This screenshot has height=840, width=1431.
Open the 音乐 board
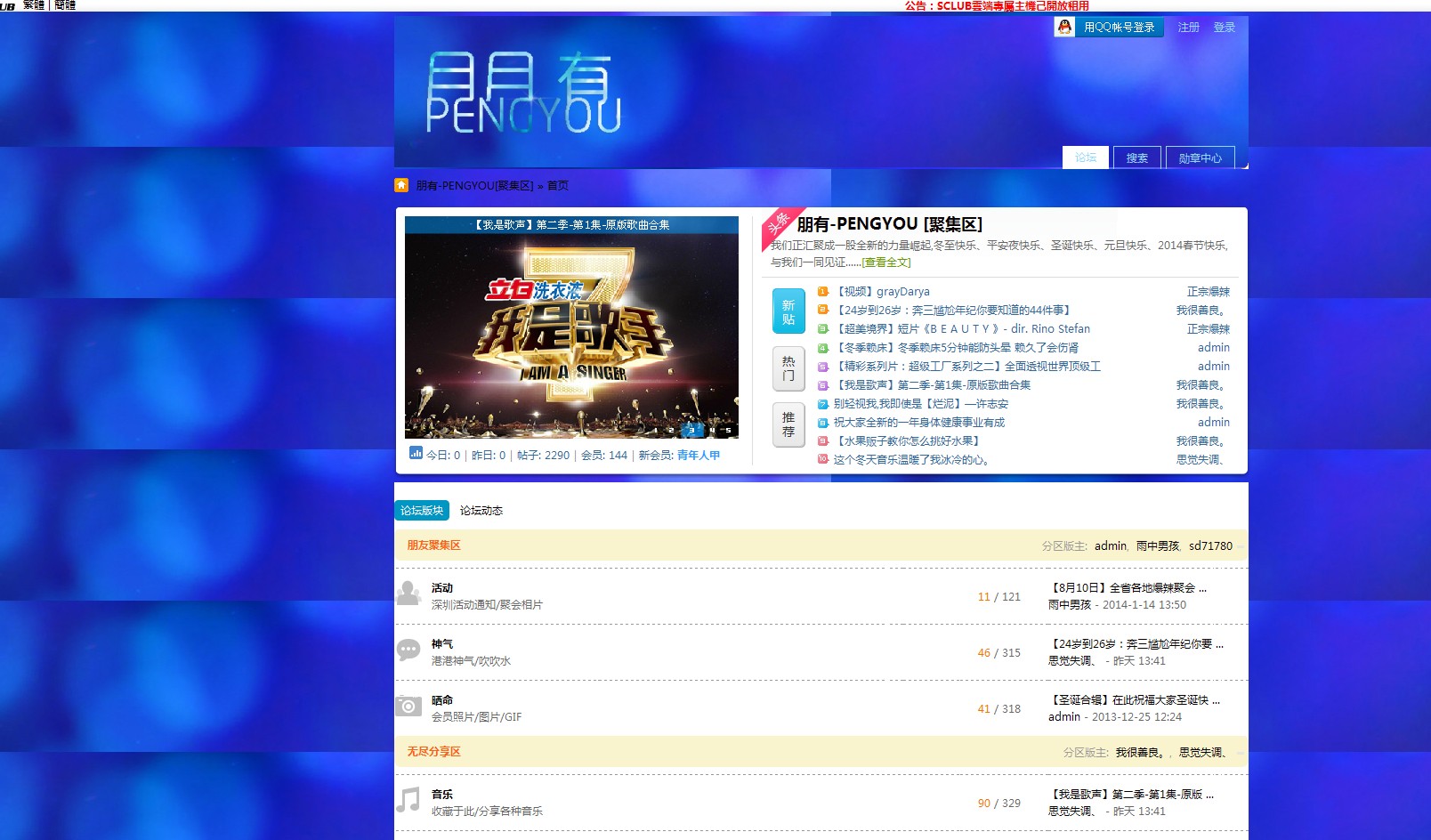[442, 794]
